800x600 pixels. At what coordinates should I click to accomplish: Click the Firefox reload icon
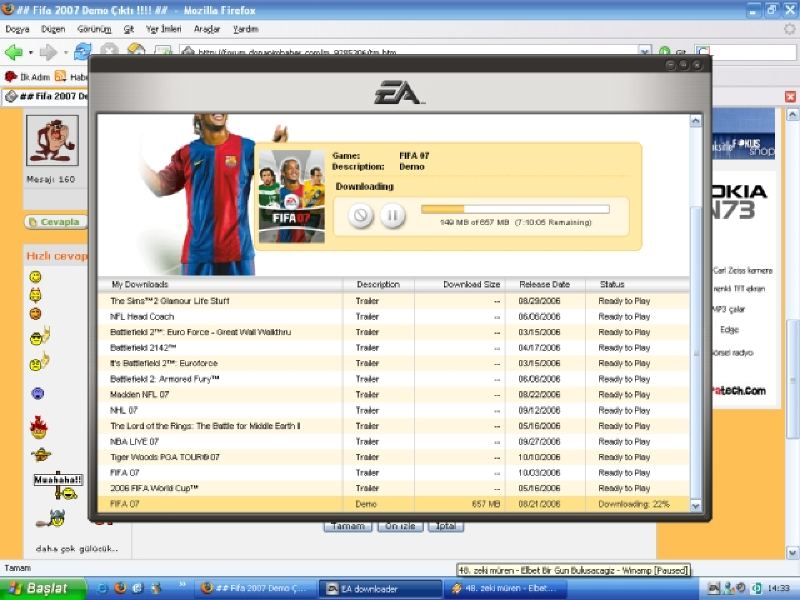click(83, 51)
